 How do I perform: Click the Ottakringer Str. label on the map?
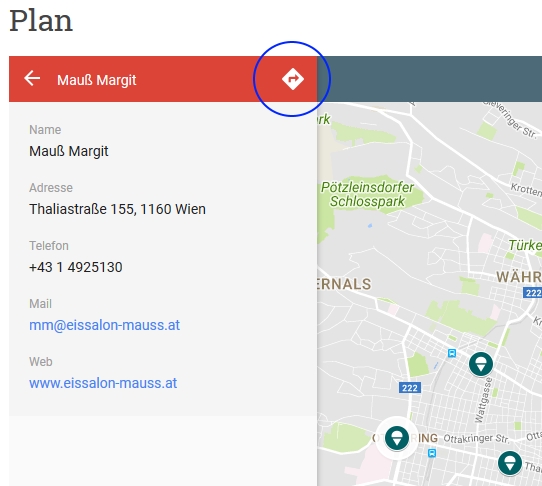(x=476, y=439)
